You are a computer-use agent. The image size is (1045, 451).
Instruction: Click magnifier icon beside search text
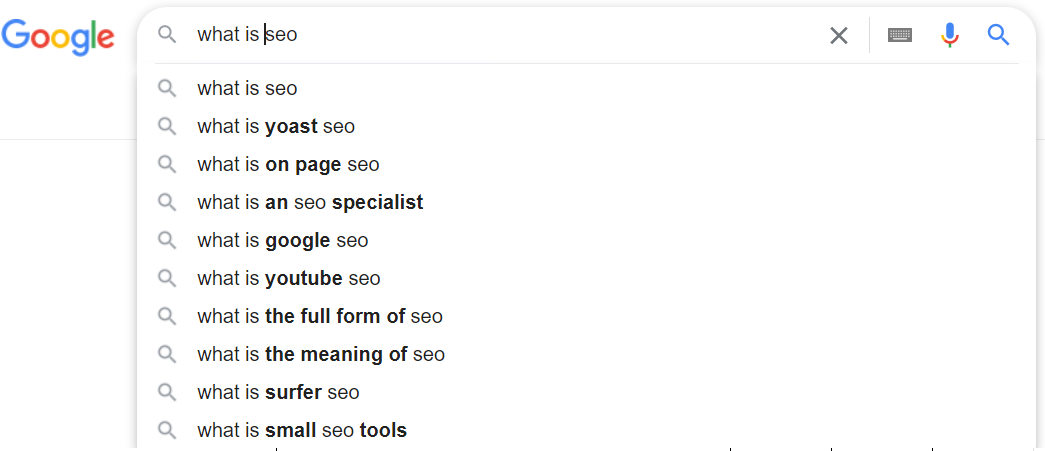[x=167, y=35]
